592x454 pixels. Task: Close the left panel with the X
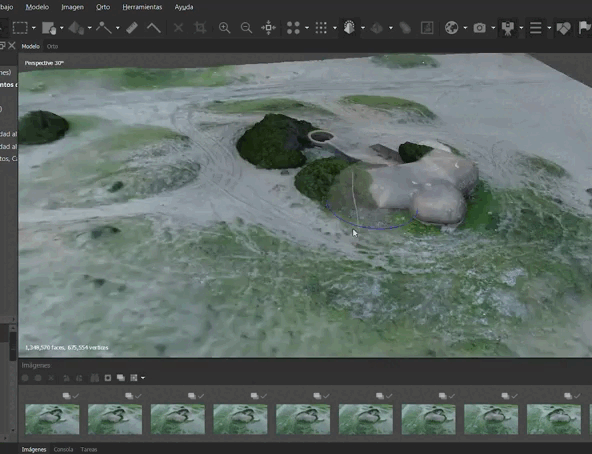point(12,46)
